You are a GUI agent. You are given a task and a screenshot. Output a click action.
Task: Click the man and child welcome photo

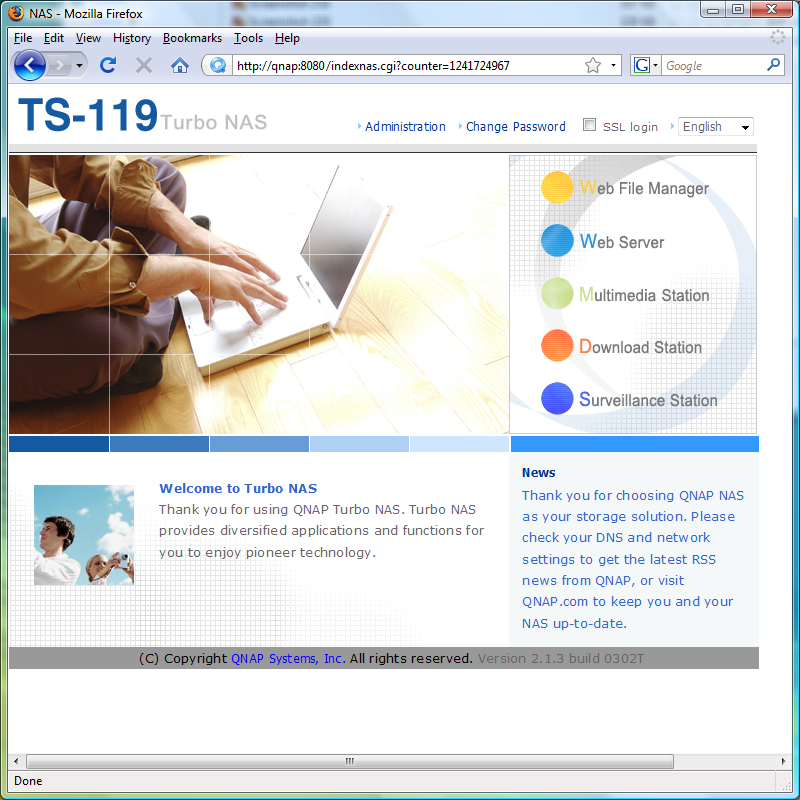84,535
